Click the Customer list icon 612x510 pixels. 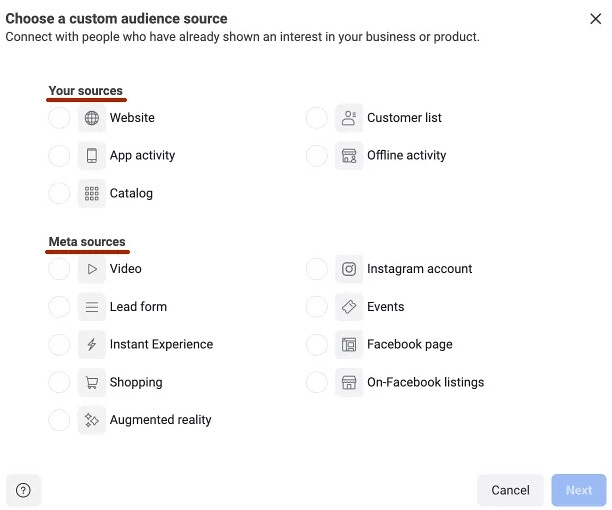point(349,118)
